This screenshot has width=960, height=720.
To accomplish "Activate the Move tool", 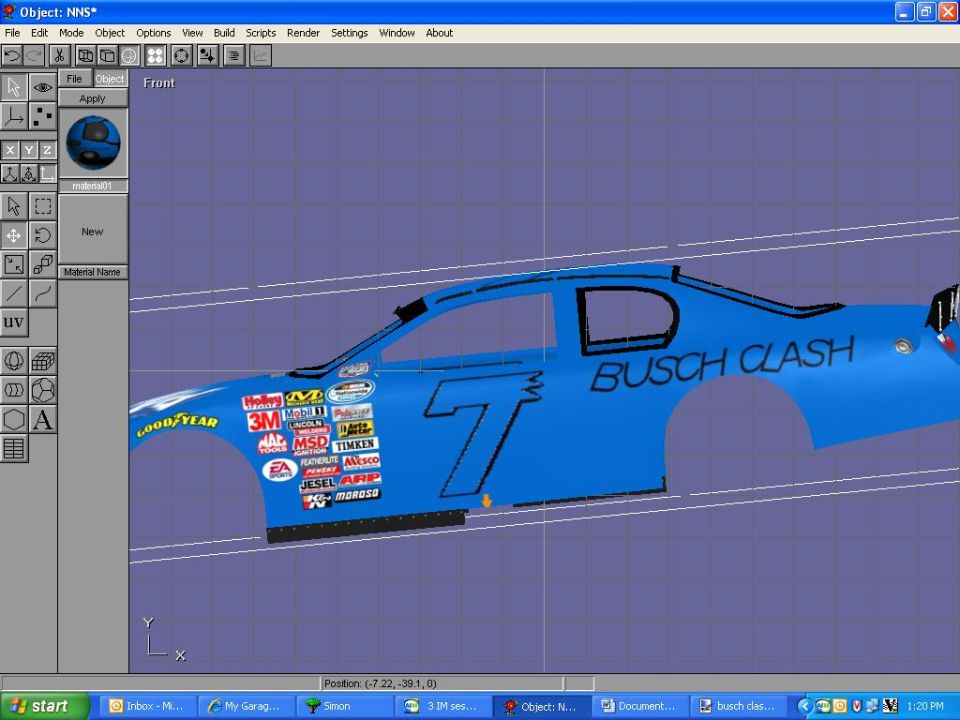I will pos(13,235).
